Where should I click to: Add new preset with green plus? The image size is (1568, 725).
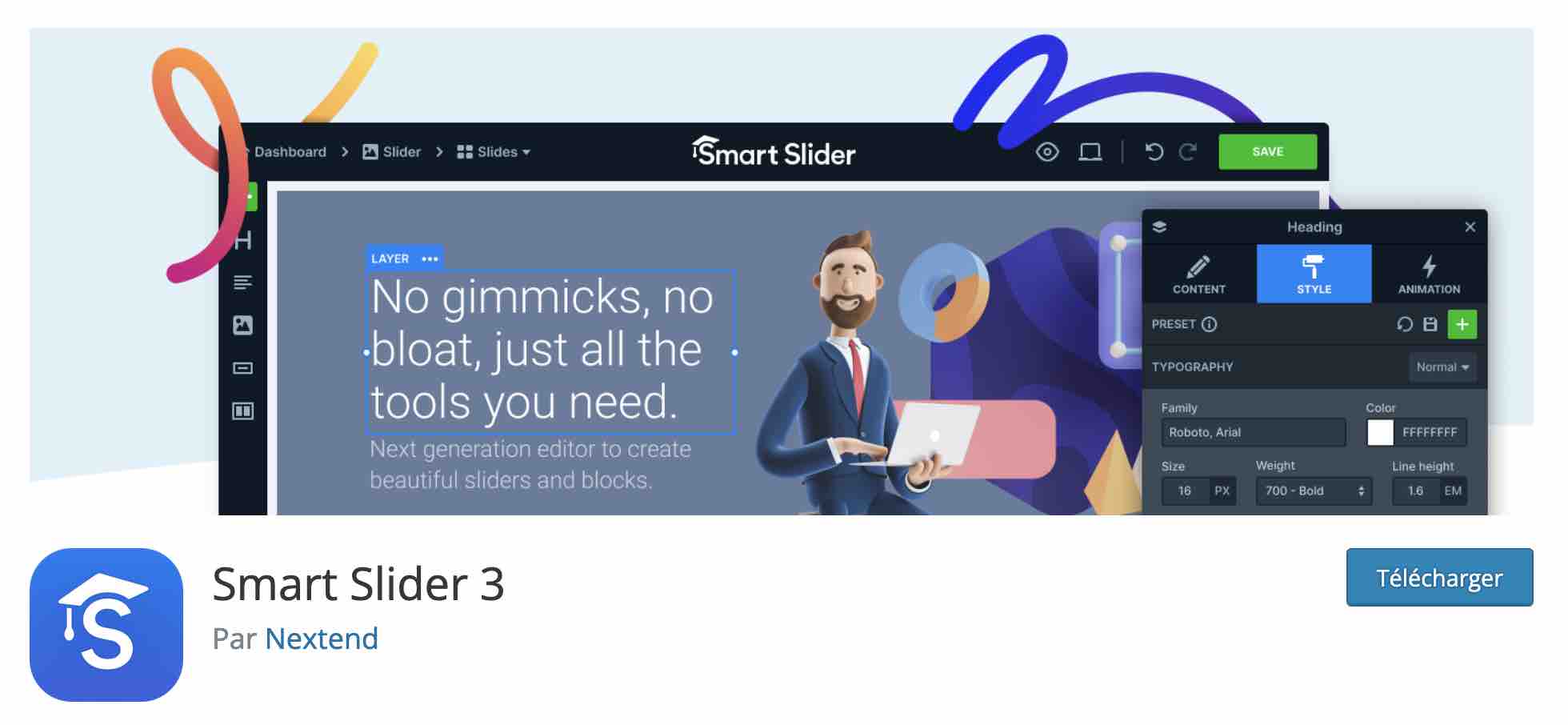1462,324
